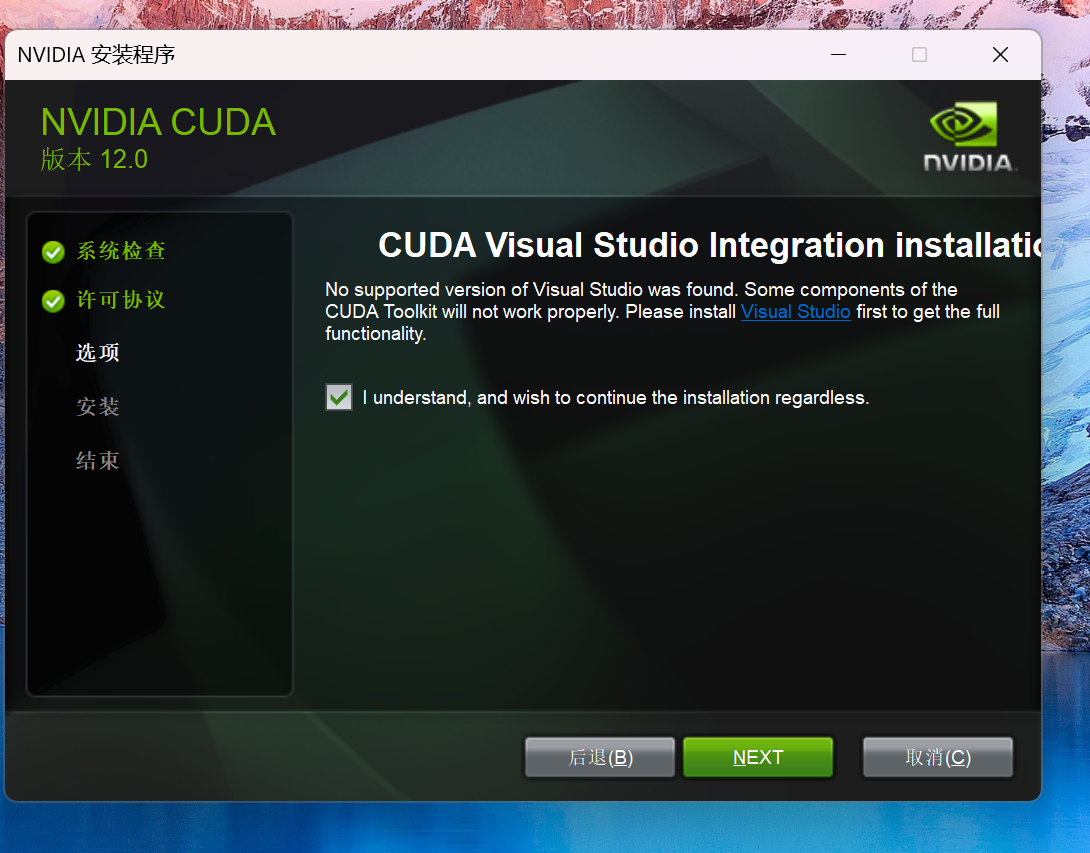Select the 选项 step in the sidebar
The height and width of the screenshot is (853, 1090).
(x=97, y=353)
